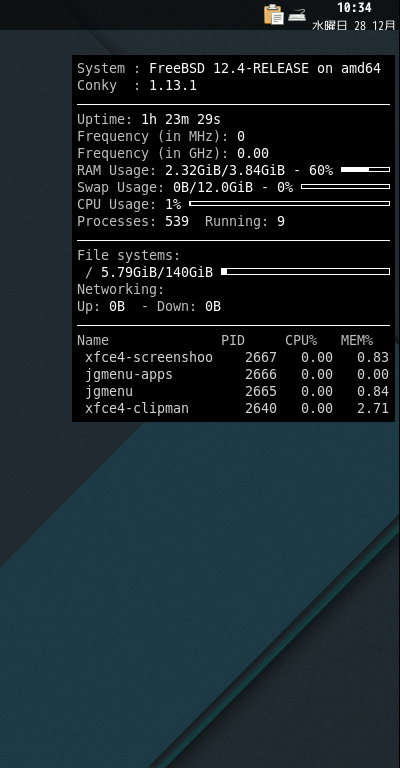Click MEM% value 0.84
Image resolution: width=400 pixels, height=768 pixels.
[x=373, y=392]
